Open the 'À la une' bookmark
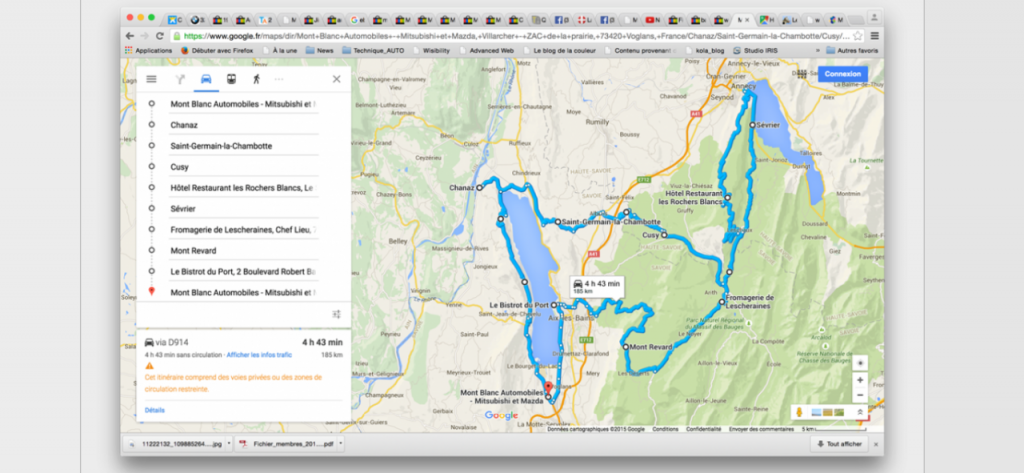The image size is (1024, 473). click(280, 50)
